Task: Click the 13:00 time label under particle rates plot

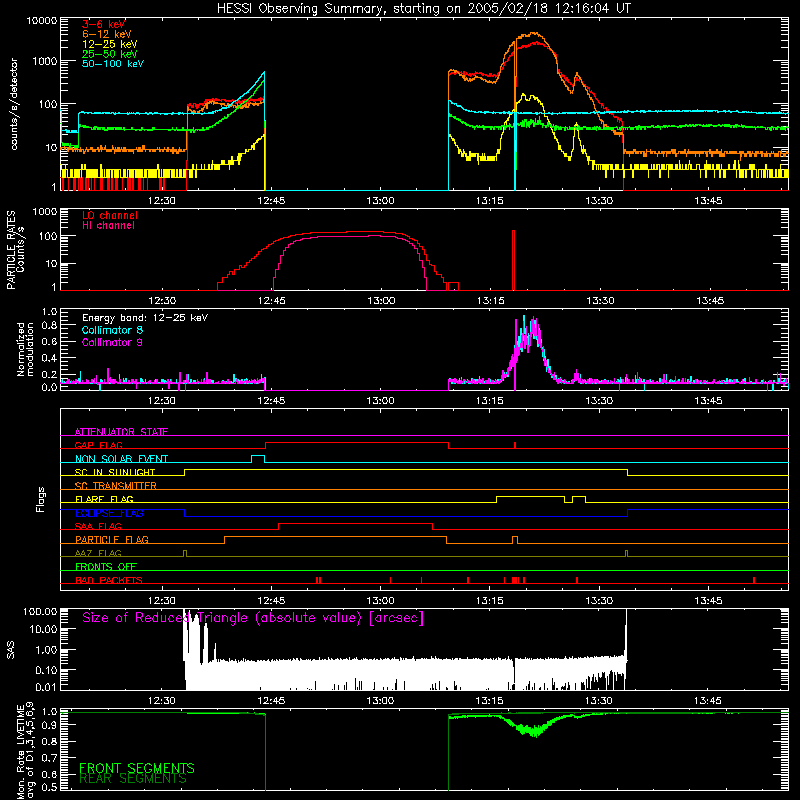Action: (x=381, y=301)
